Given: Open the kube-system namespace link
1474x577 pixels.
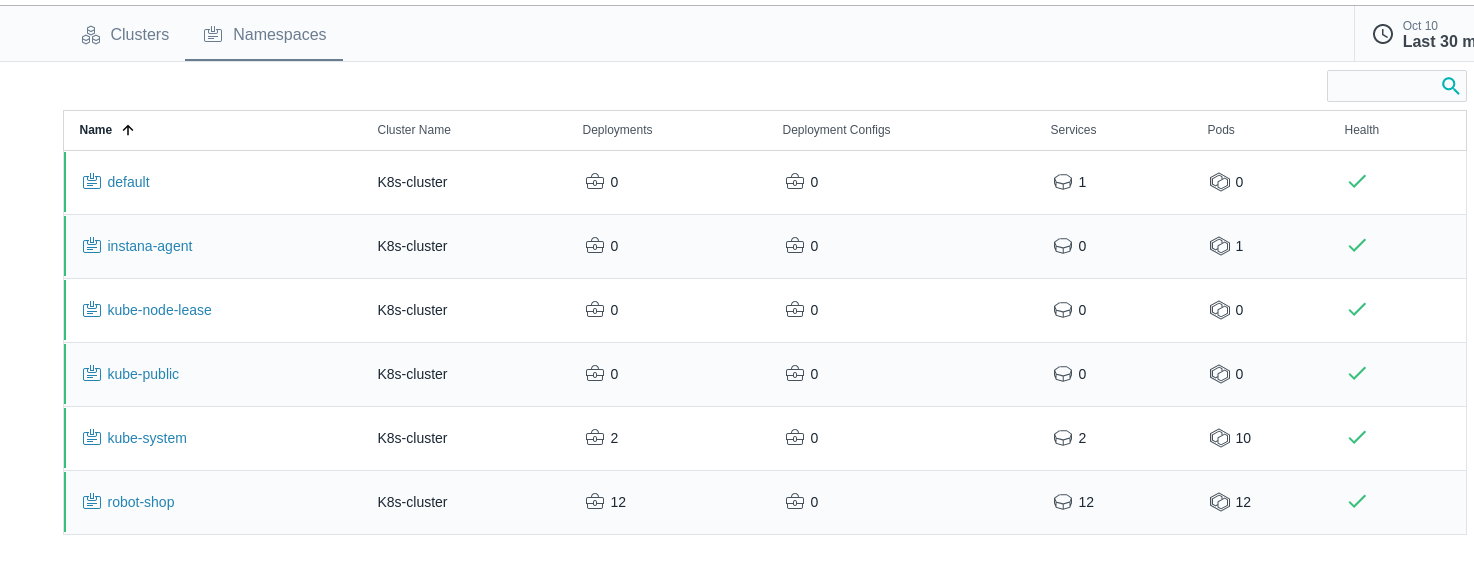Looking at the screenshot, I should click(x=147, y=438).
